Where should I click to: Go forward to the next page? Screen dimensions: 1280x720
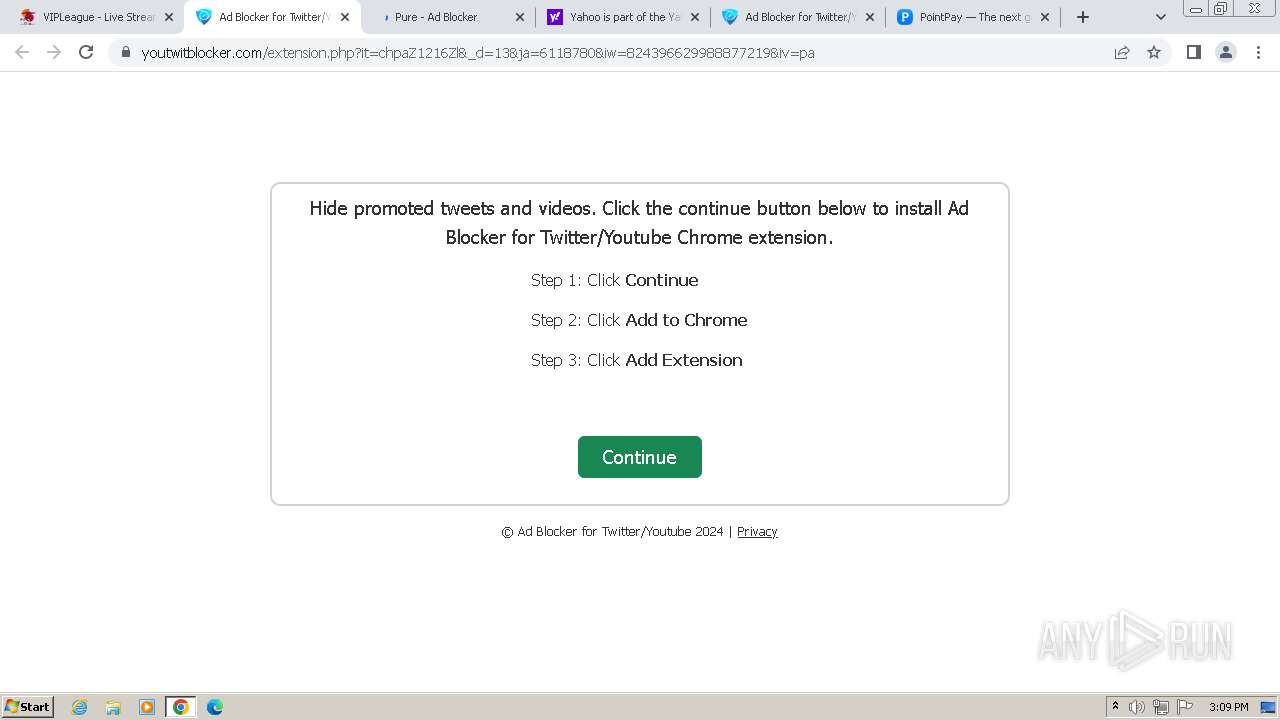pyautogui.click(x=54, y=52)
